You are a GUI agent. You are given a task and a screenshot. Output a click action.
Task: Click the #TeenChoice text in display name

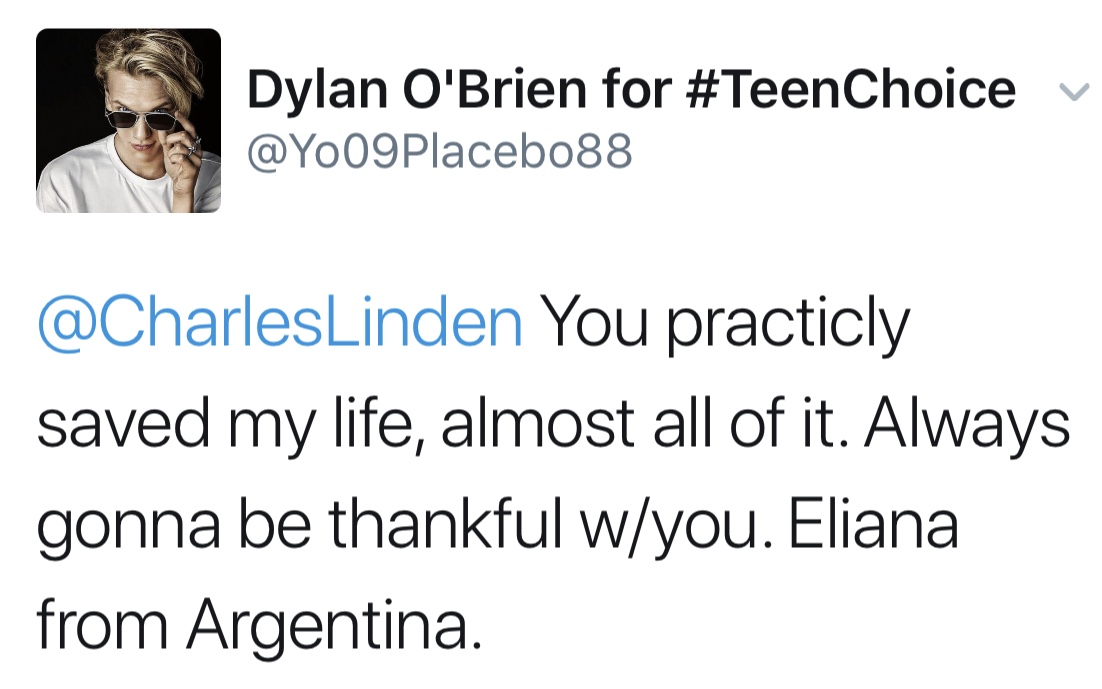pos(852,90)
